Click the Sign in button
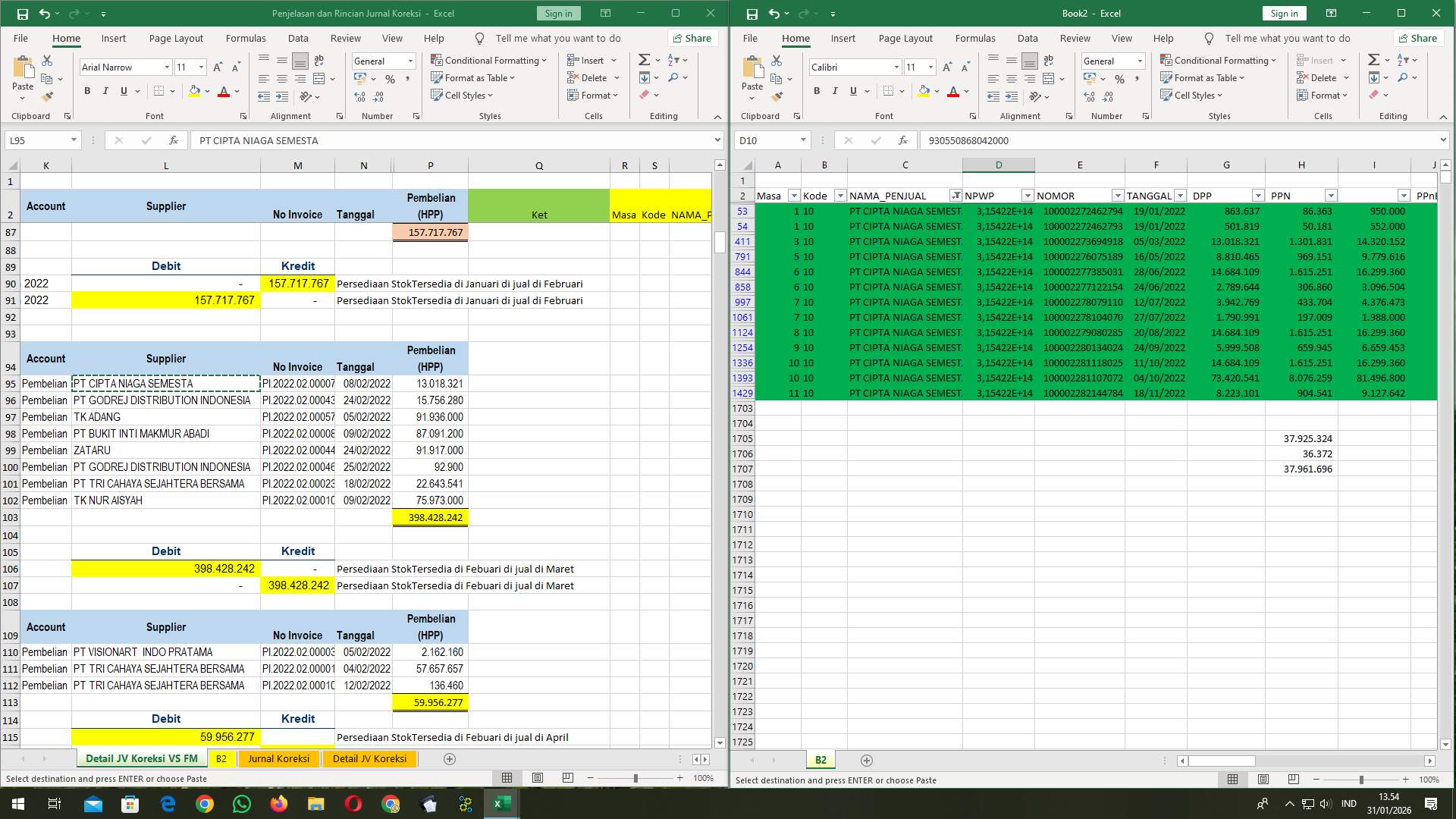This screenshot has height=819, width=1456. click(x=558, y=13)
